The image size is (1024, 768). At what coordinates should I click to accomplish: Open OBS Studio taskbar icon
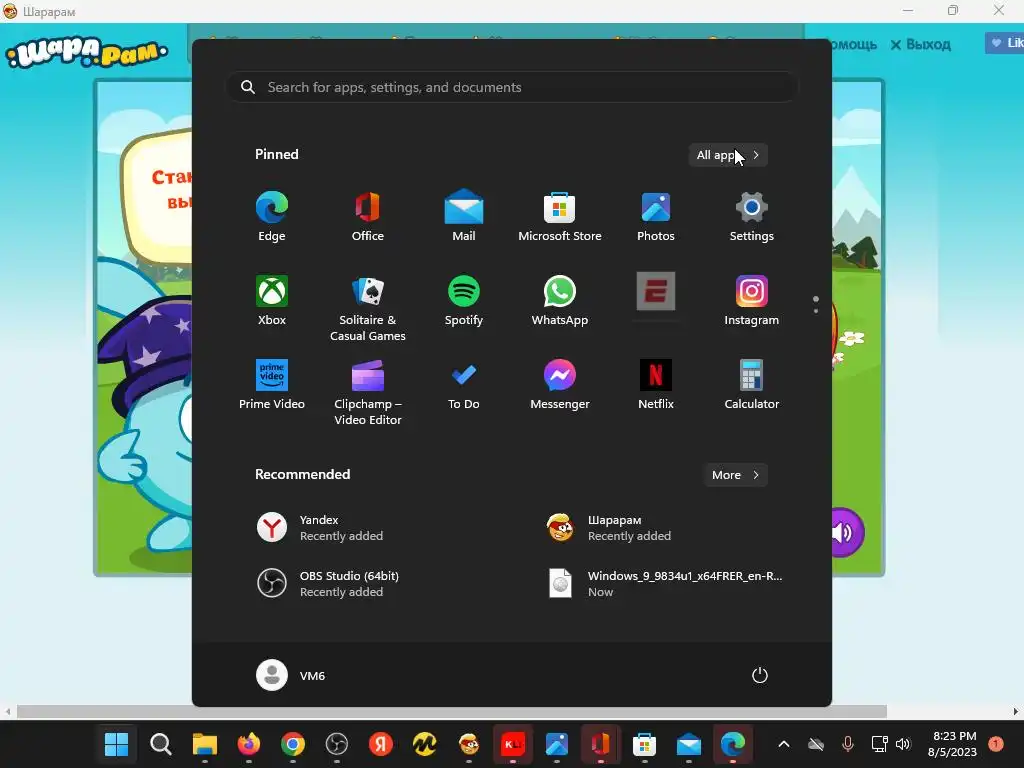tap(336, 744)
